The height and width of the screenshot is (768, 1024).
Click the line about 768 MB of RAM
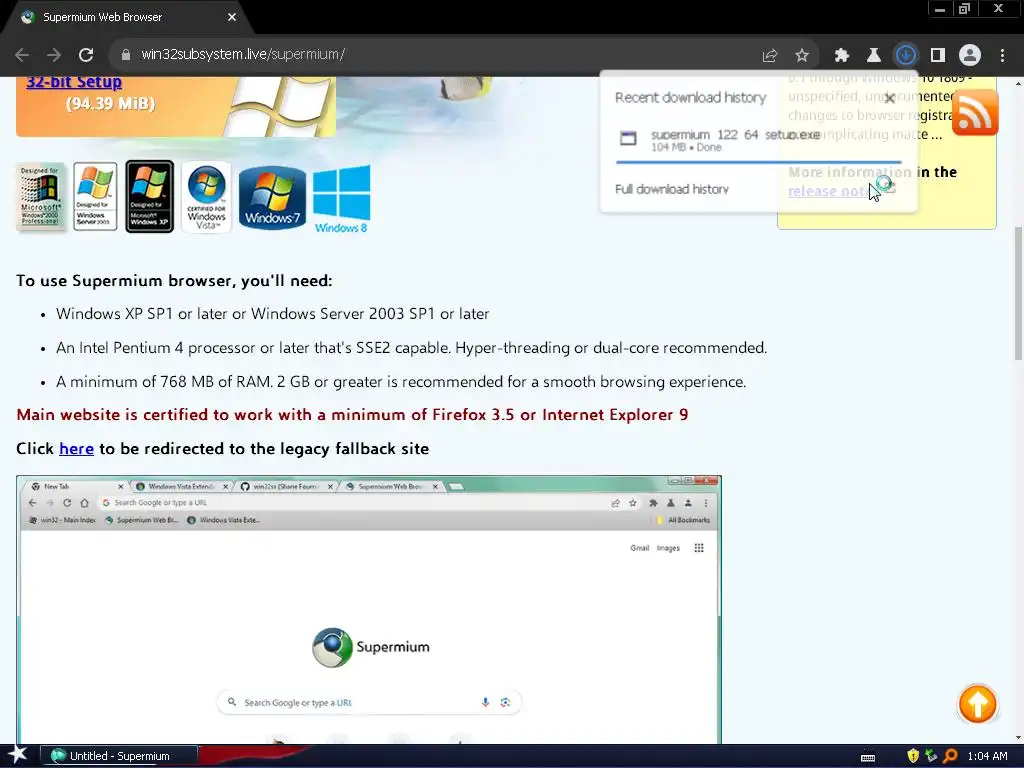pos(401,381)
